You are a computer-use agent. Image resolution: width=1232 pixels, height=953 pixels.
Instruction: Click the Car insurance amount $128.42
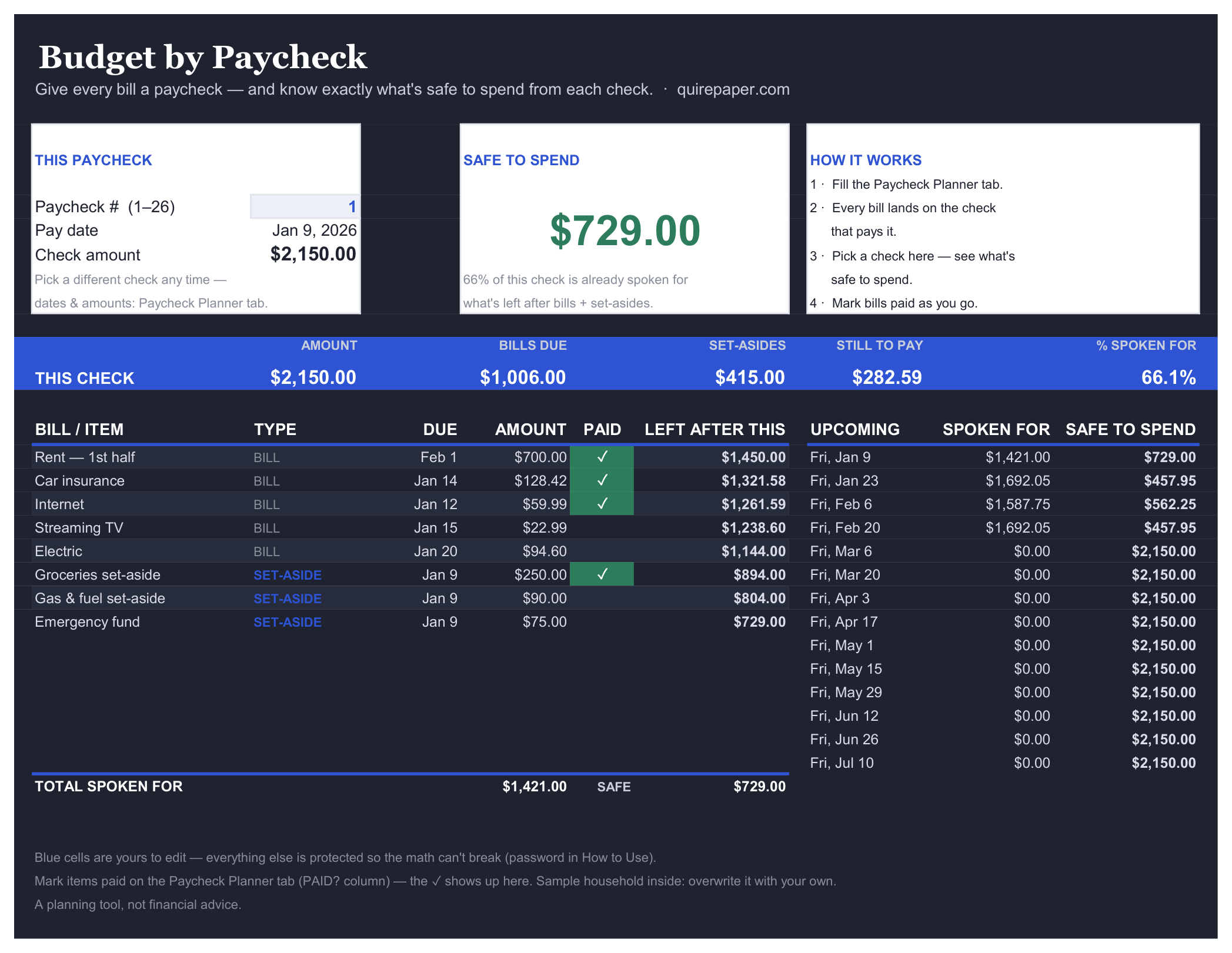point(540,480)
